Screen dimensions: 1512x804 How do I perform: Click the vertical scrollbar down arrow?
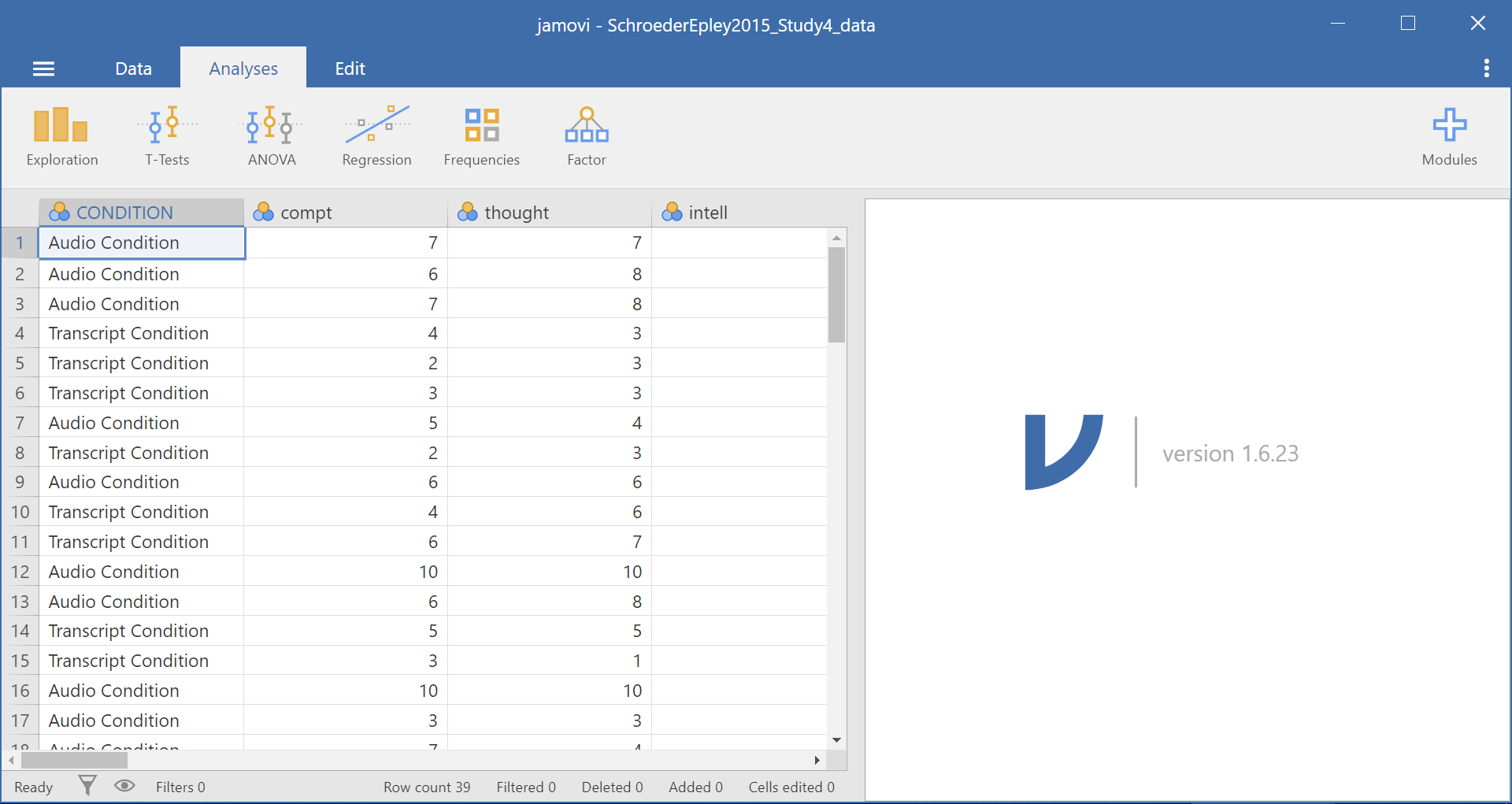pyautogui.click(x=836, y=740)
